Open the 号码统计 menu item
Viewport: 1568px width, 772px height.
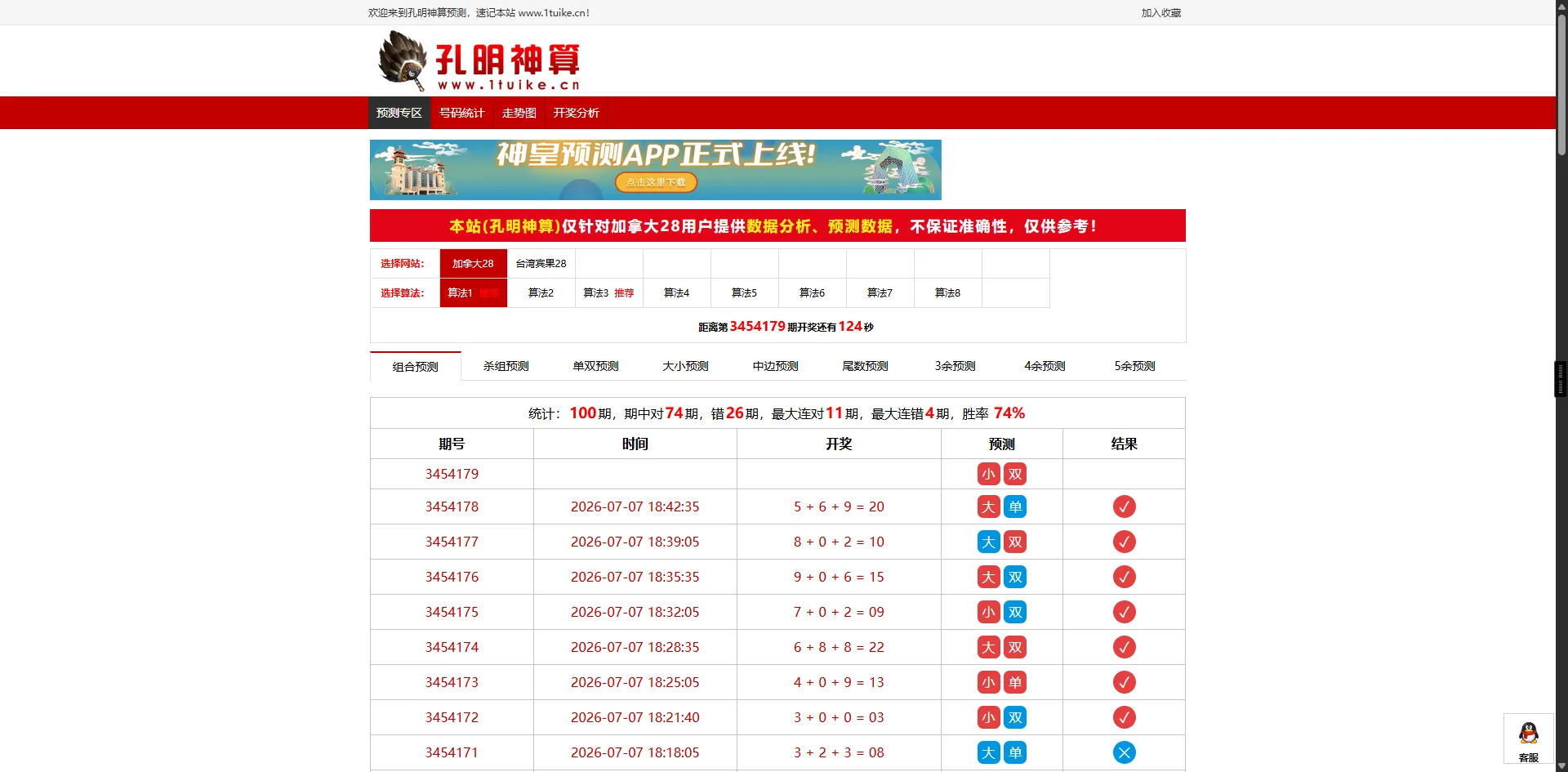[462, 113]
